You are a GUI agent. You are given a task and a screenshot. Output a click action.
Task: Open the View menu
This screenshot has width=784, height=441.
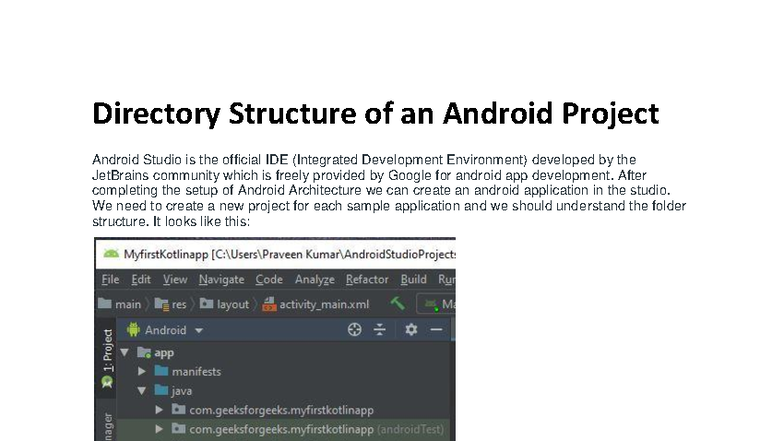[175, 280]
